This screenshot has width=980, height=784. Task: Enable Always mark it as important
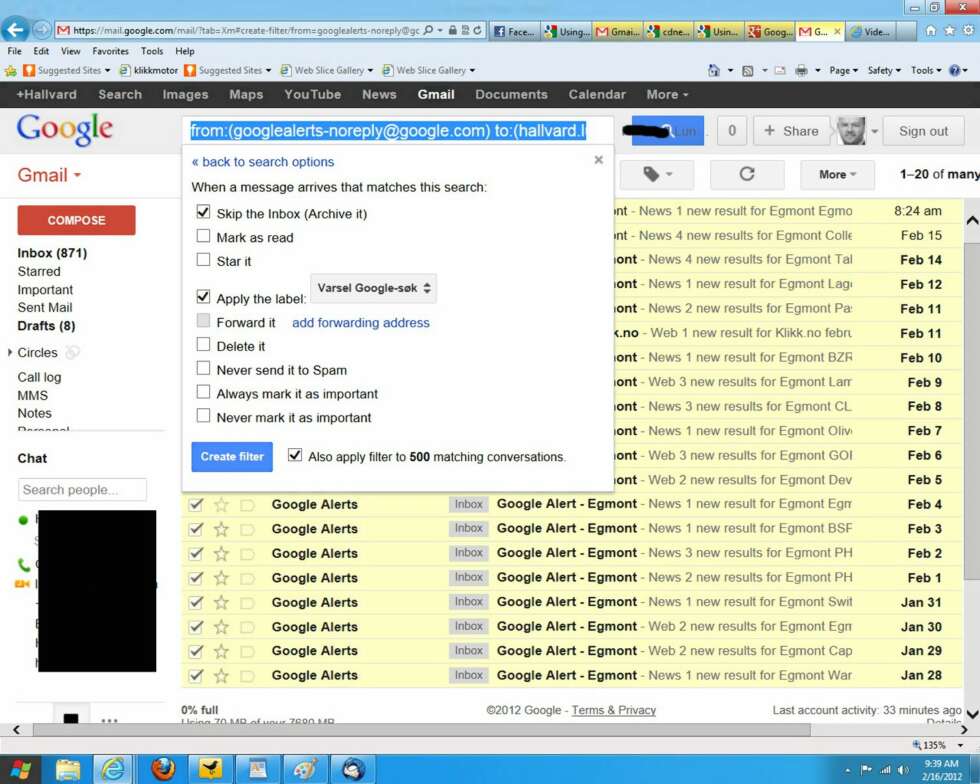(203, 392)
